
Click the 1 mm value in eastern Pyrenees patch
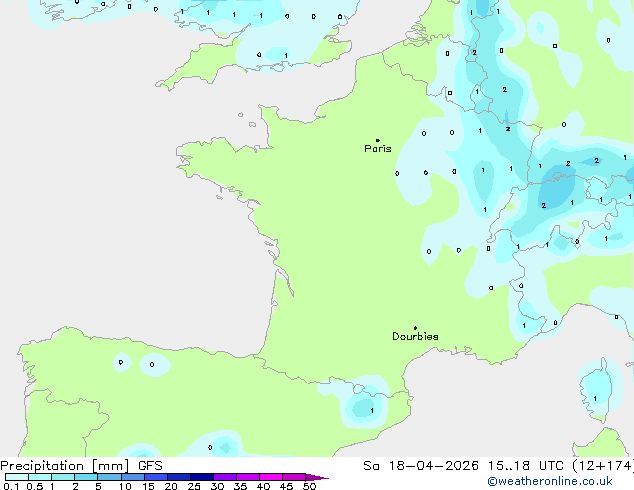pos(372,411)
